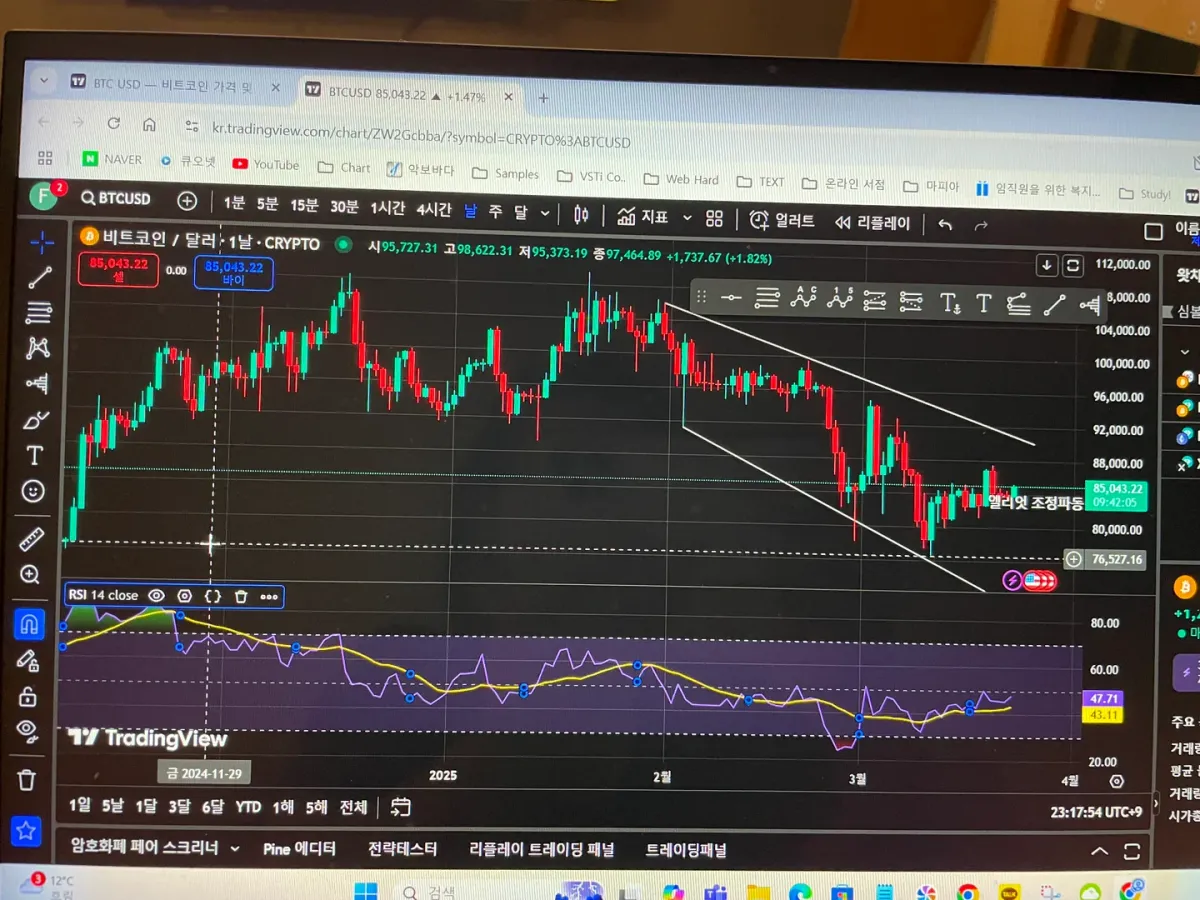Select the ruler measure tool

click(x=32, y=538)
